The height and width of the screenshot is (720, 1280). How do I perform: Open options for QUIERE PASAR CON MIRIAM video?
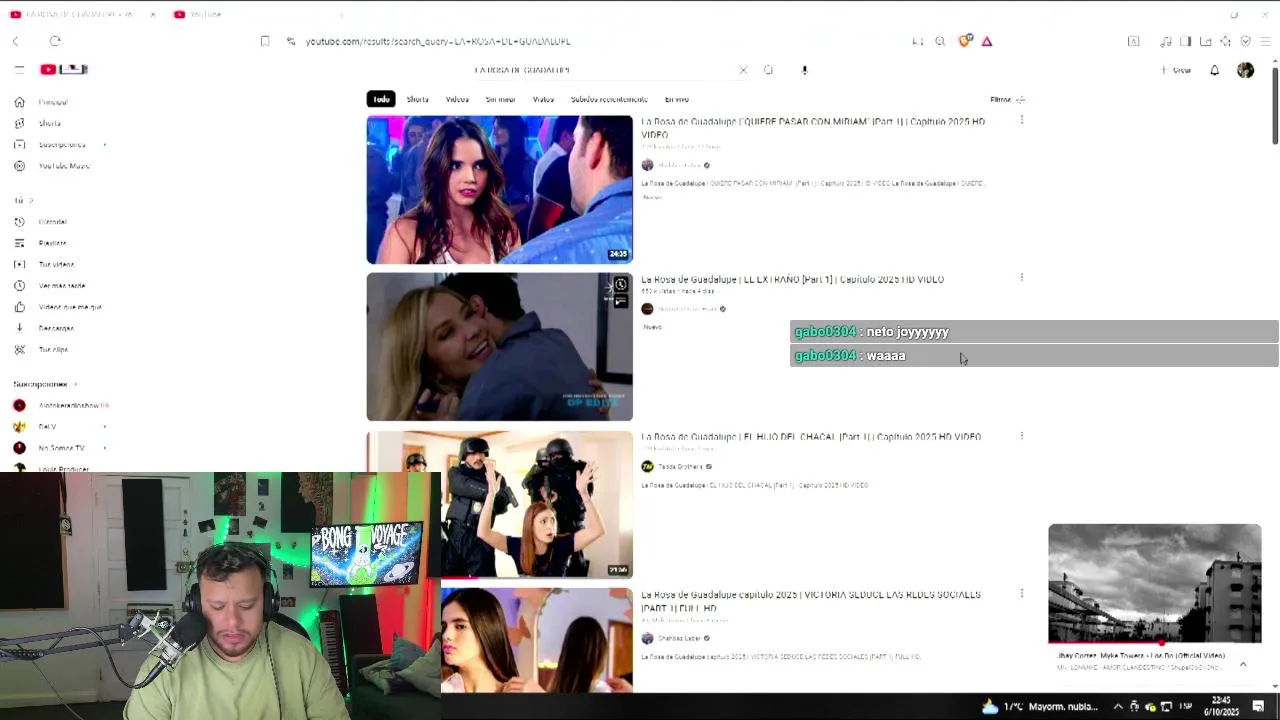click(1021, 120)
